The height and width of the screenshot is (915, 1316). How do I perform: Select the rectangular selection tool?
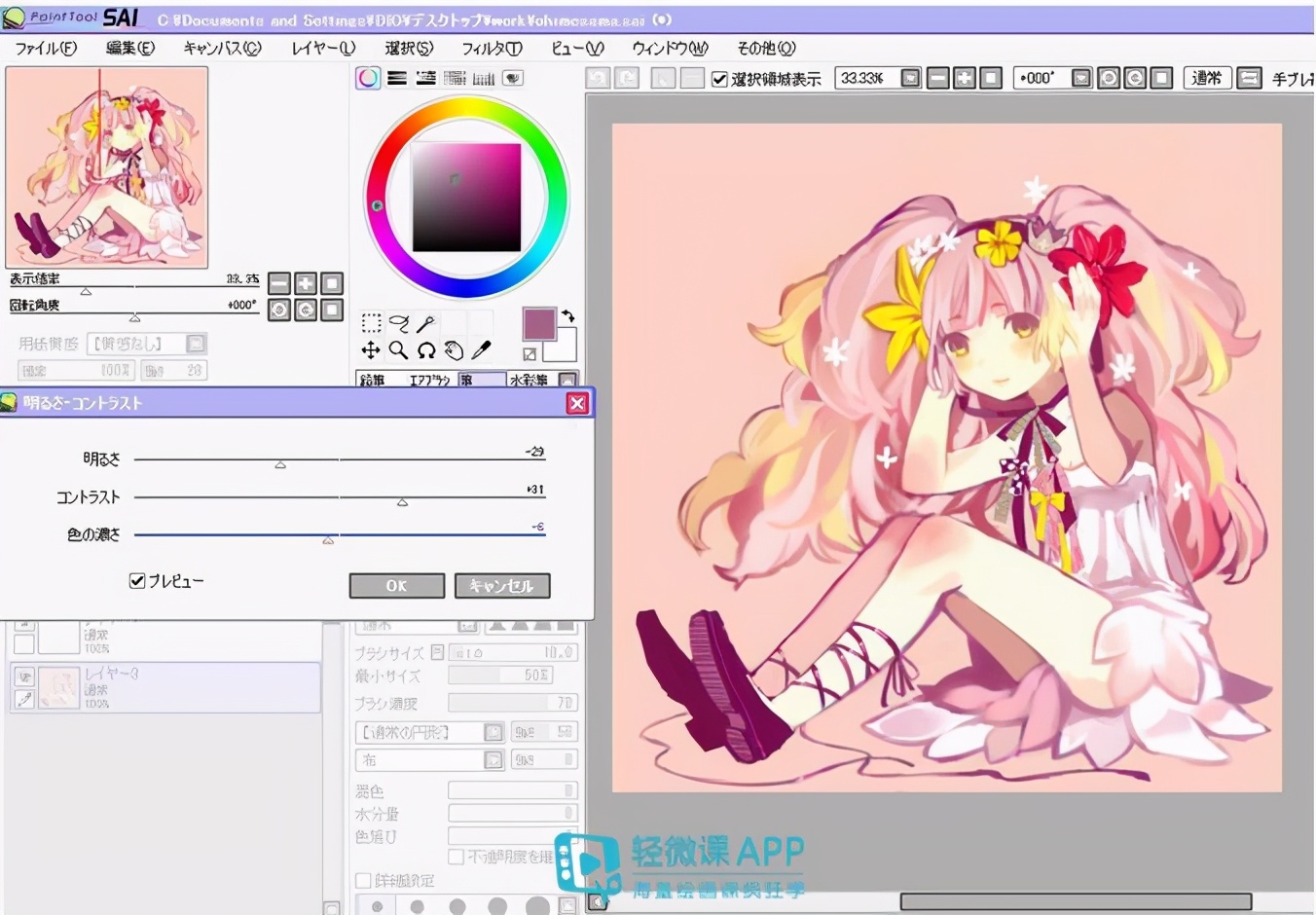coord(371,323)
